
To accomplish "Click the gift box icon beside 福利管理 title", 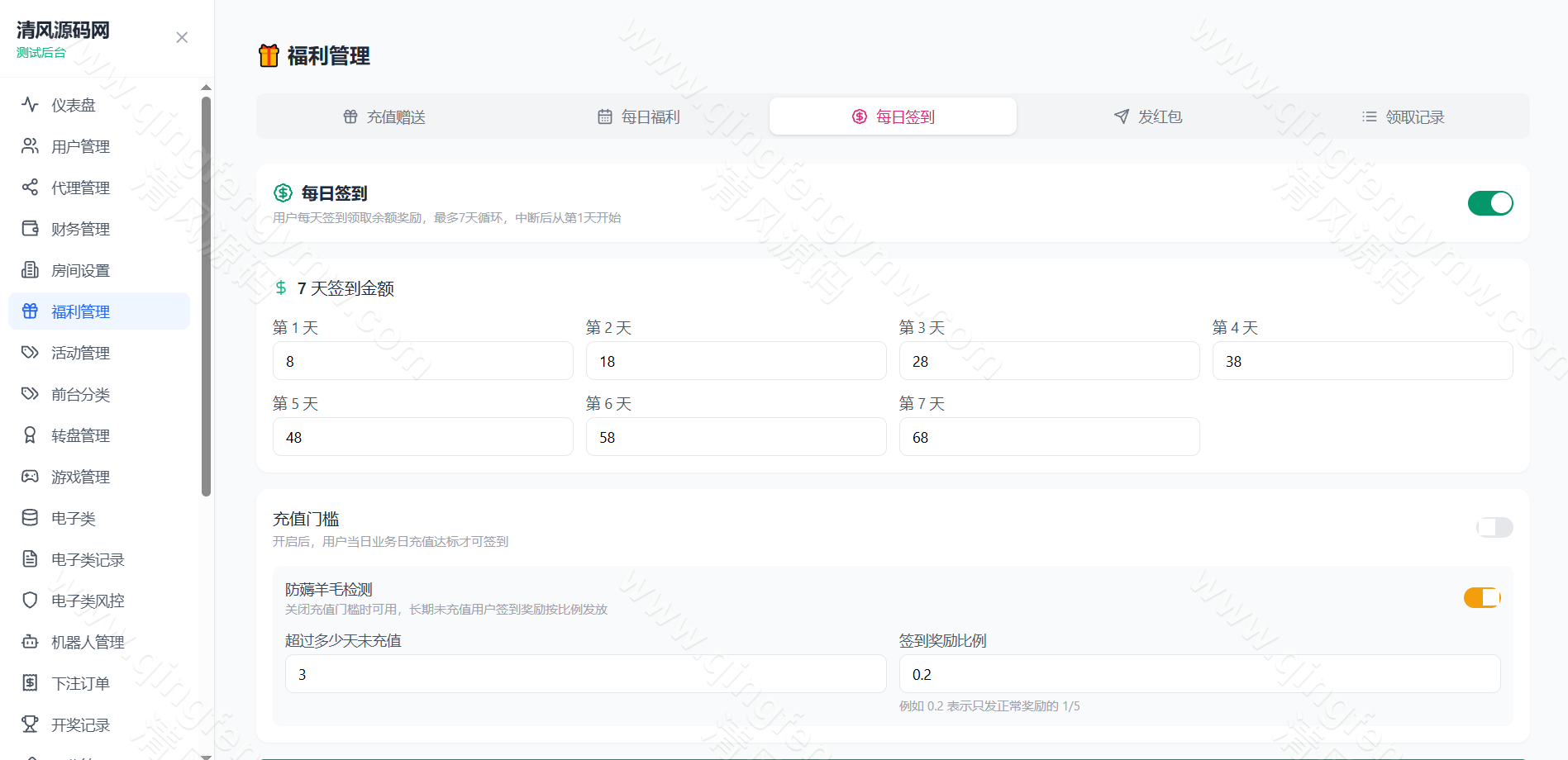I will (x=269, y=55).
